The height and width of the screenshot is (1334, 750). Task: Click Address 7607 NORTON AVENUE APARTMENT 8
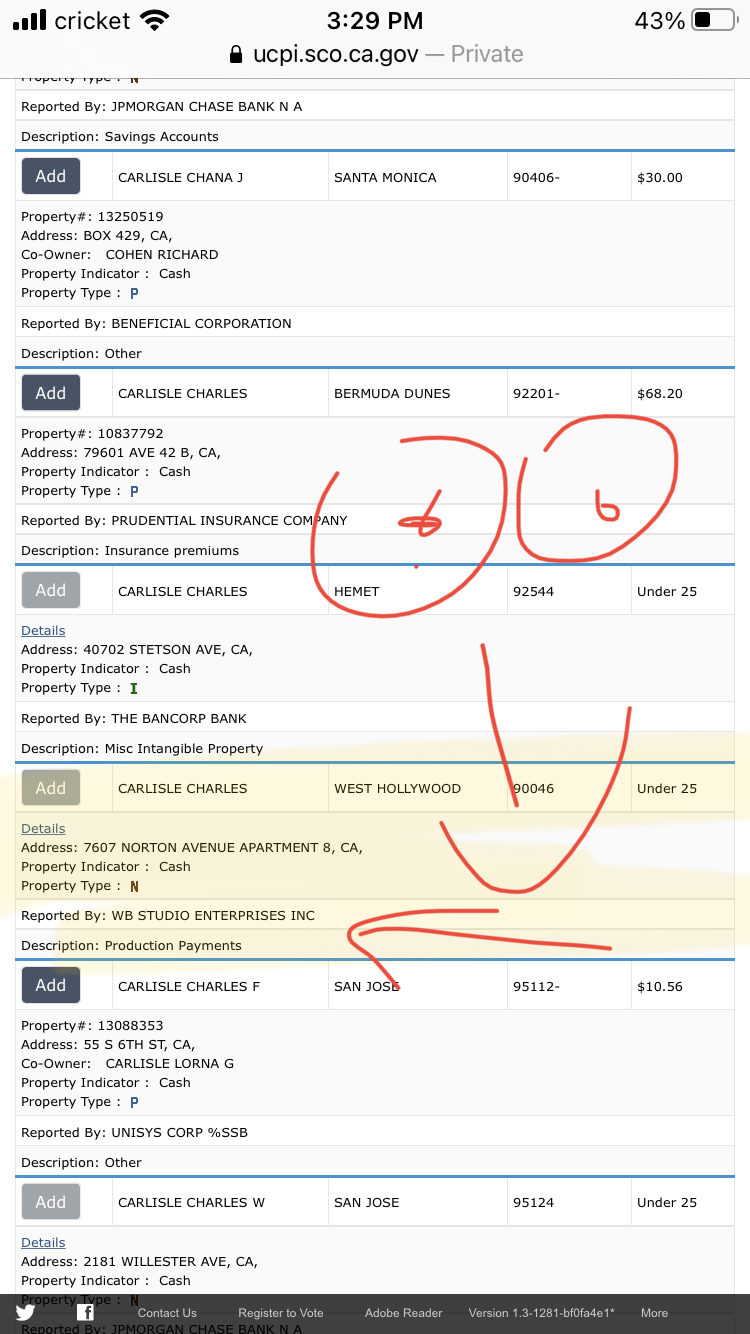(x=192, y=848)
